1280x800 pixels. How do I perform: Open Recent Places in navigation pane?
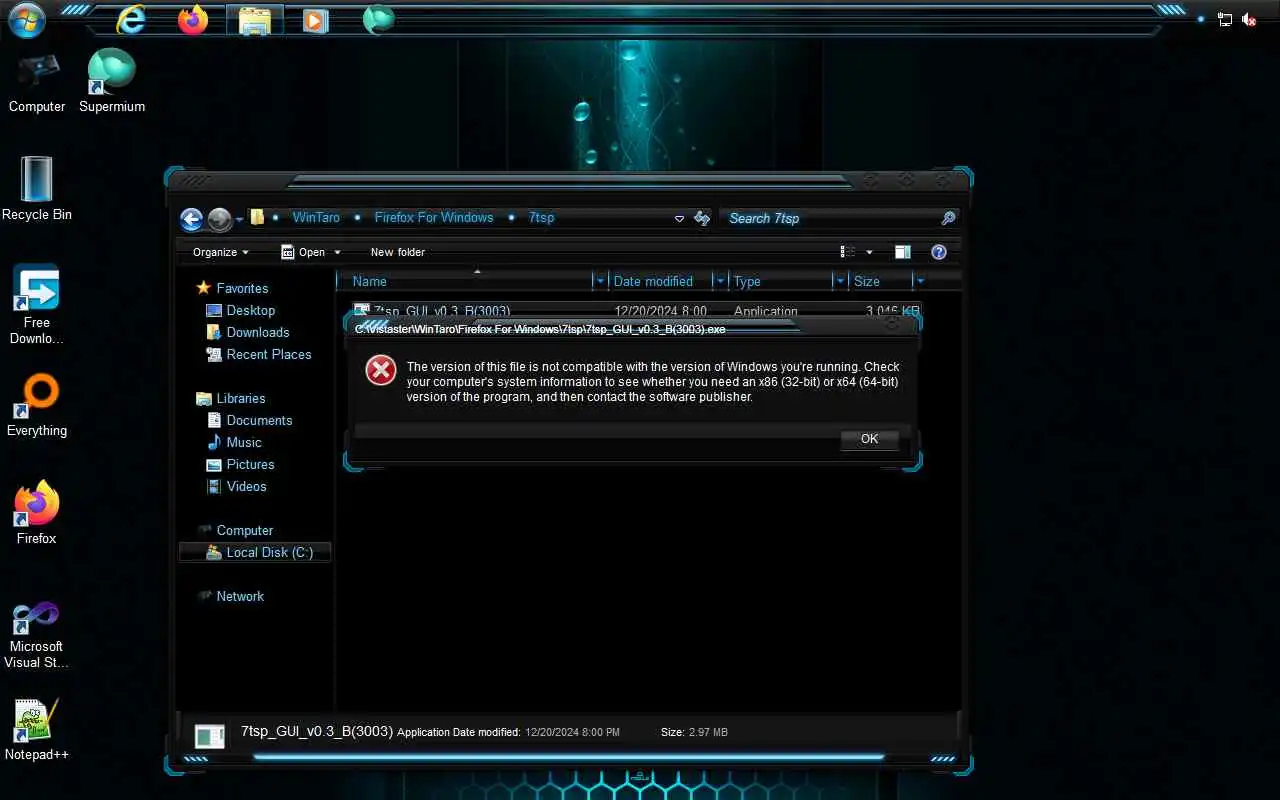[268, 354]
